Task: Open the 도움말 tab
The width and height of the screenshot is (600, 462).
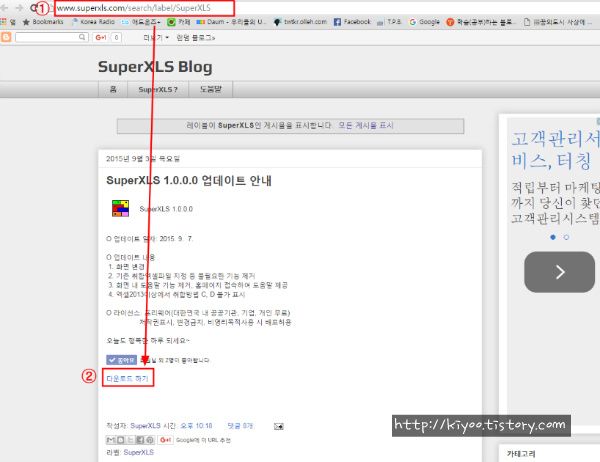Action: [x=210, y=89]
